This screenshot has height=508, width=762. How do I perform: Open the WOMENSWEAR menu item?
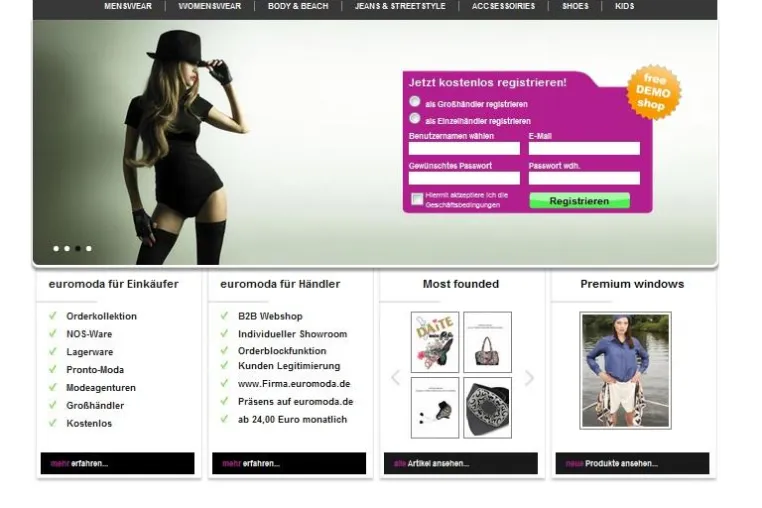(x=209, y=6)
